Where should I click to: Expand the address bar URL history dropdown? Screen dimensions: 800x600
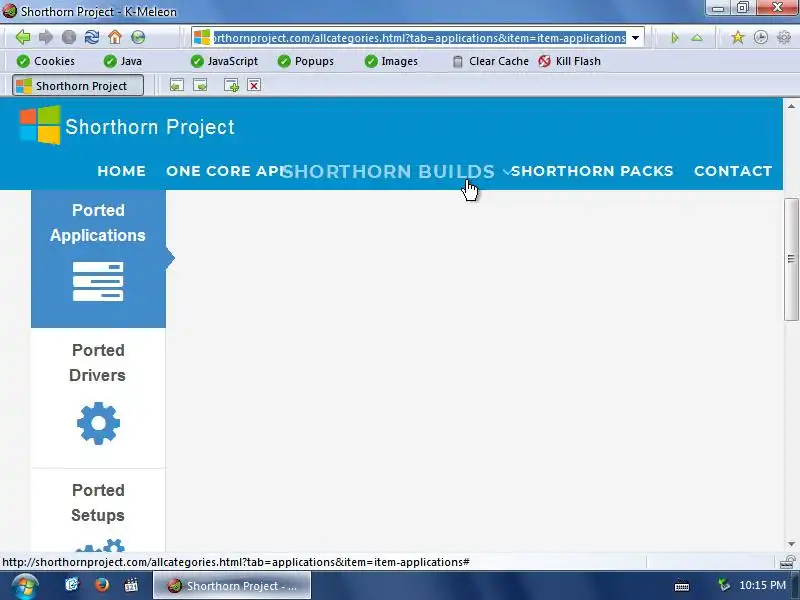coord(635,38)
